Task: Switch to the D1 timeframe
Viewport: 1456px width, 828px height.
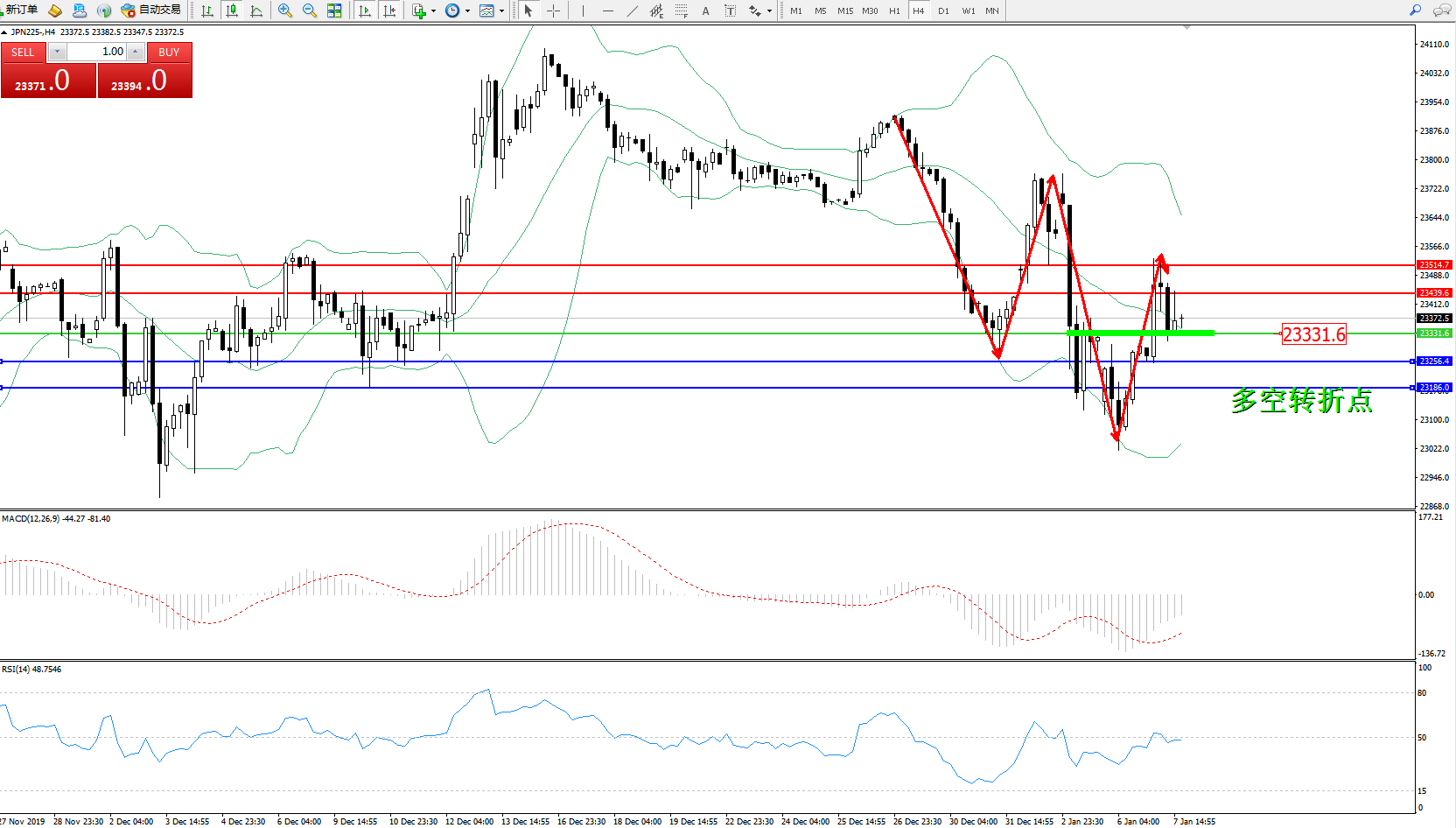Action: (x=943, y=11)
